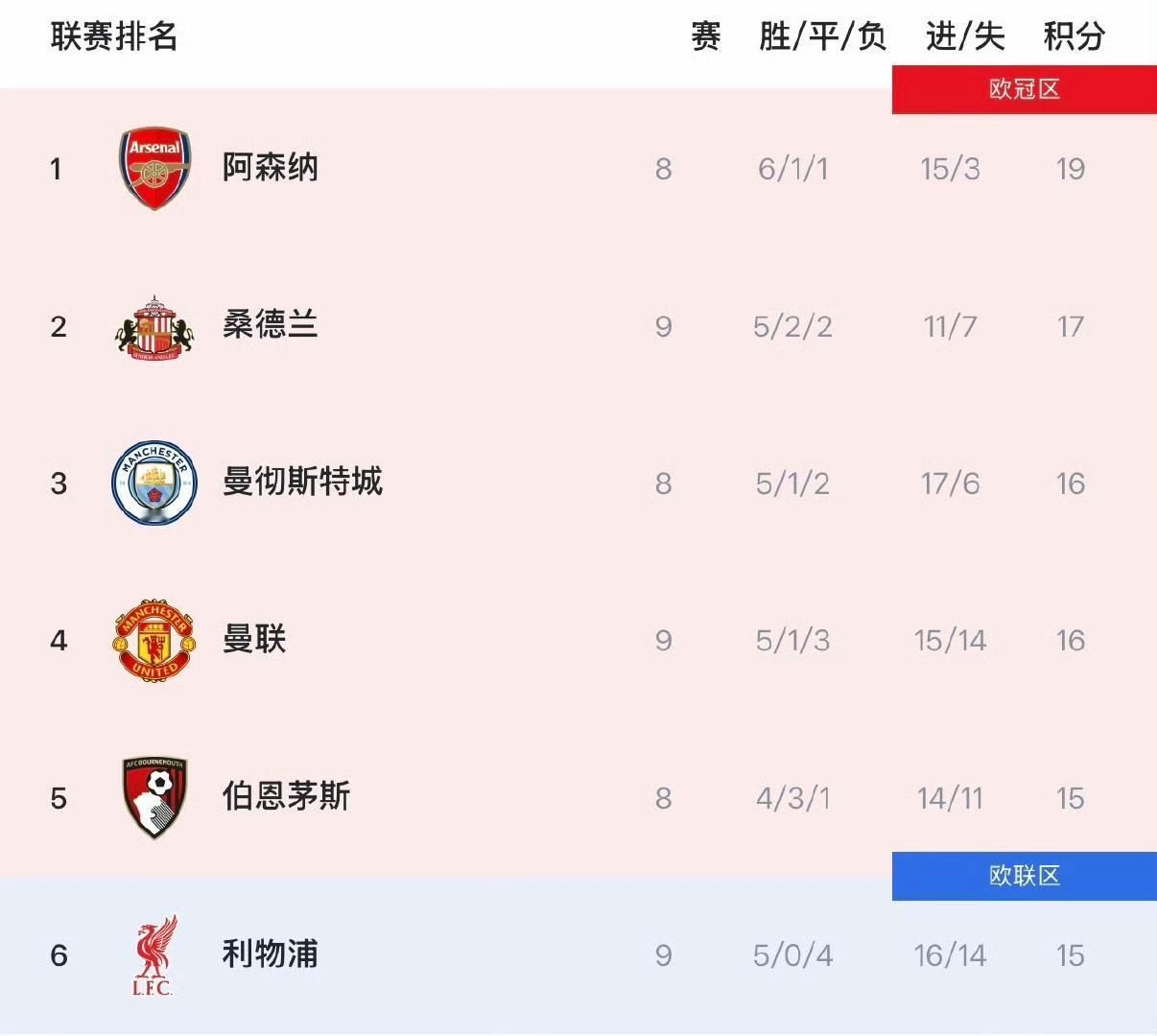Open the 伯恩茅斯 team page
The height and width of the screenshot is (1036, 1157).
[x=286, y=796]
